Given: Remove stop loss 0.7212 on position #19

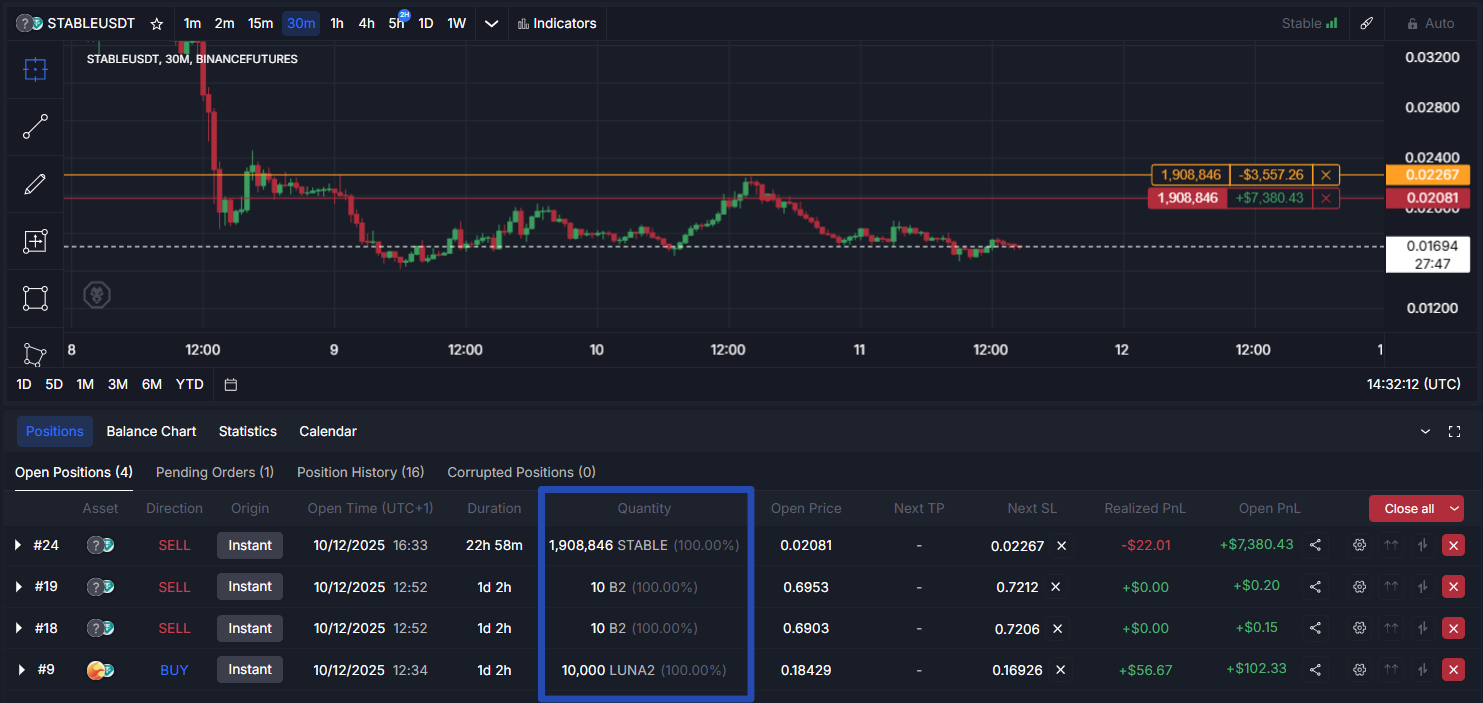Looking at the screenshot, I should (x=1055, y=587).
